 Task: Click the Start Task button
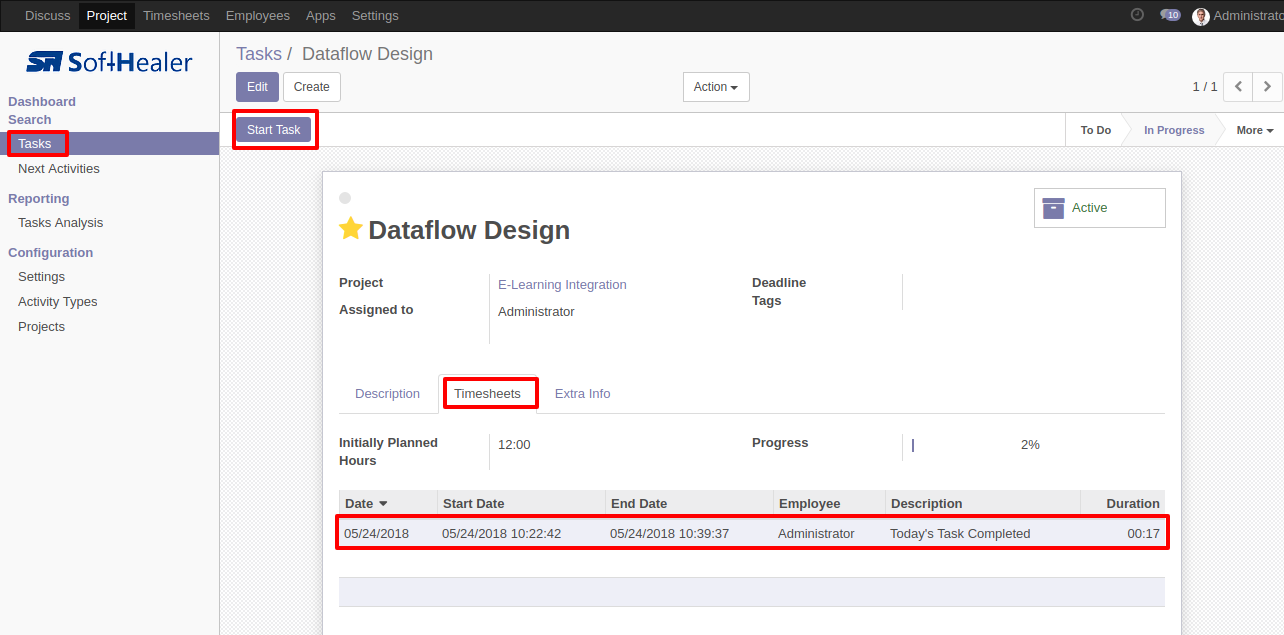click(274, 130)
